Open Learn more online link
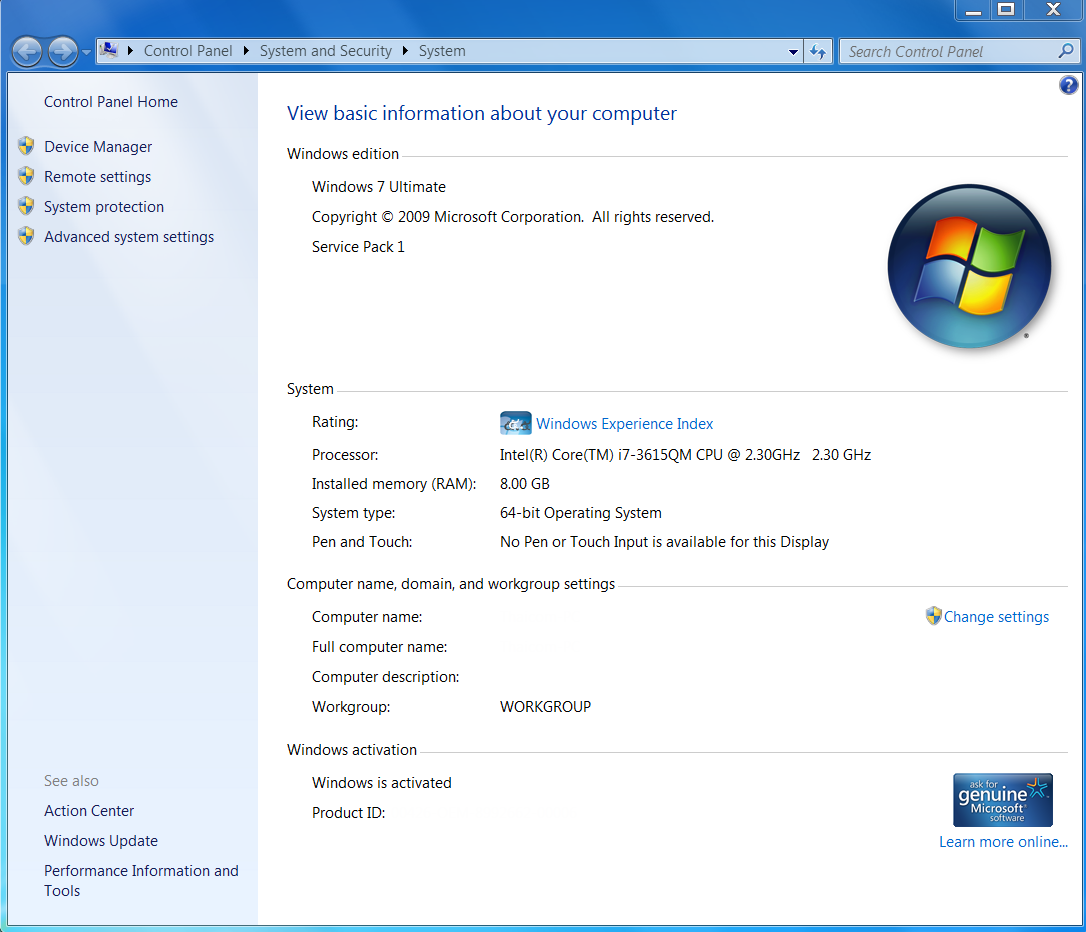This screenshot has width=1086, height=932. [x=1003, y=842]
